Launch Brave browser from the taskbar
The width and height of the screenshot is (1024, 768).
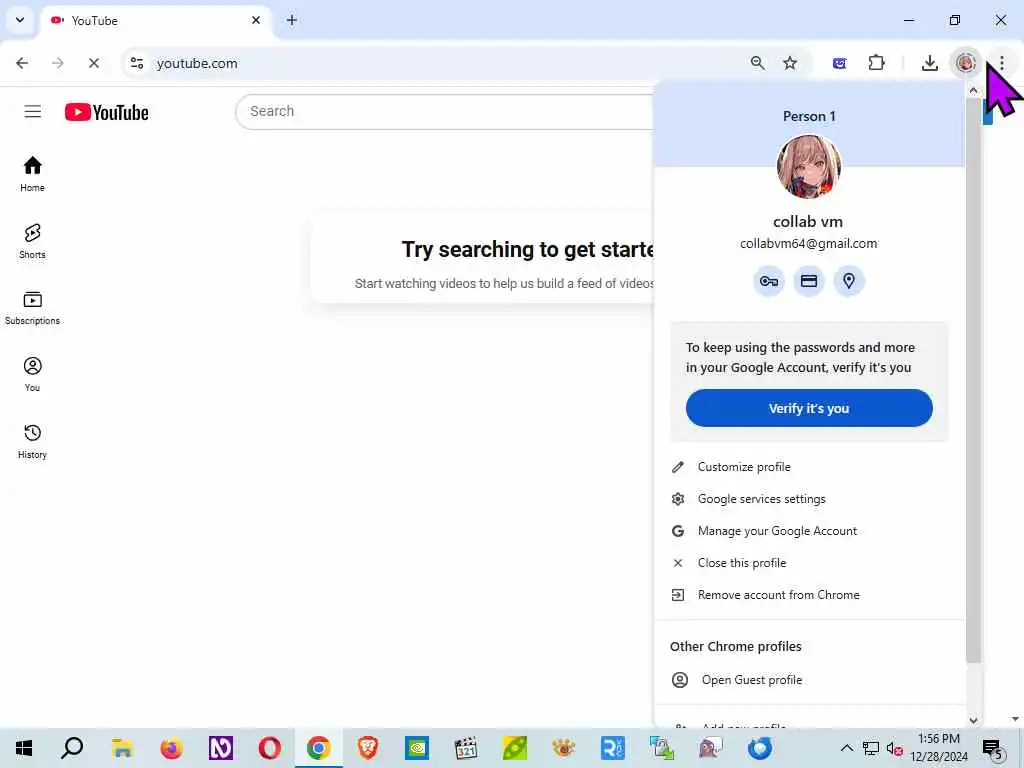click(368, 748)
